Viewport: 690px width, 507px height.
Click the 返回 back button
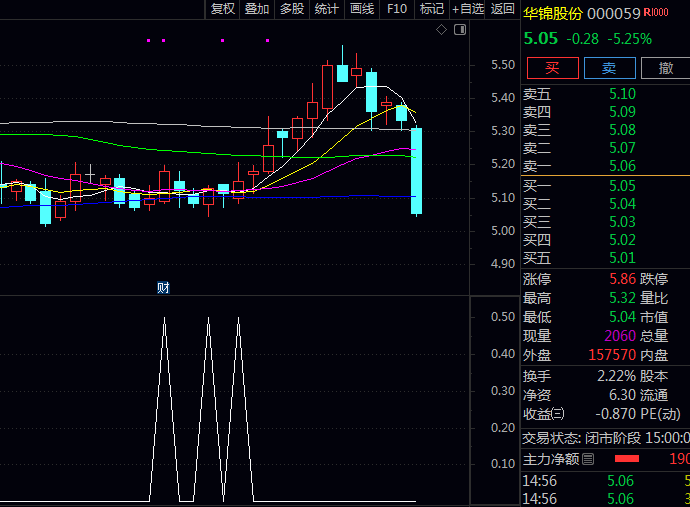(503, 9)
